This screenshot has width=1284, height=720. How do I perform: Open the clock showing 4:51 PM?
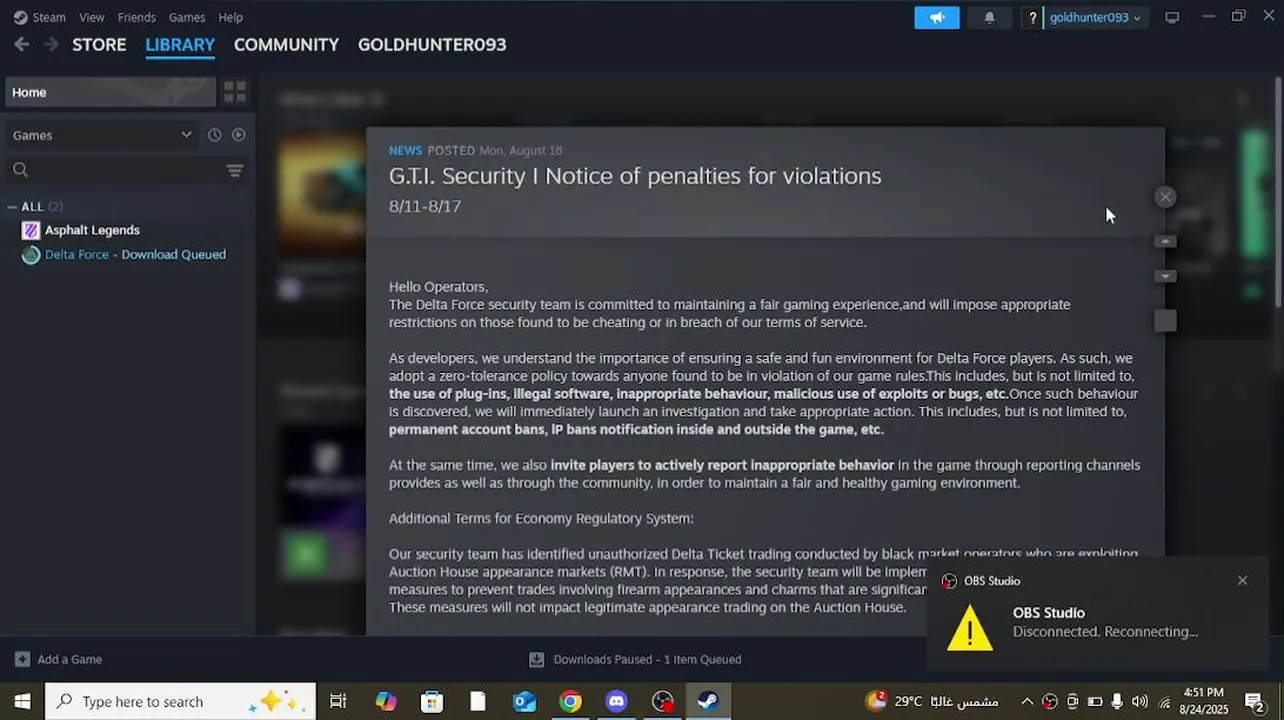tap(1205, 701)
